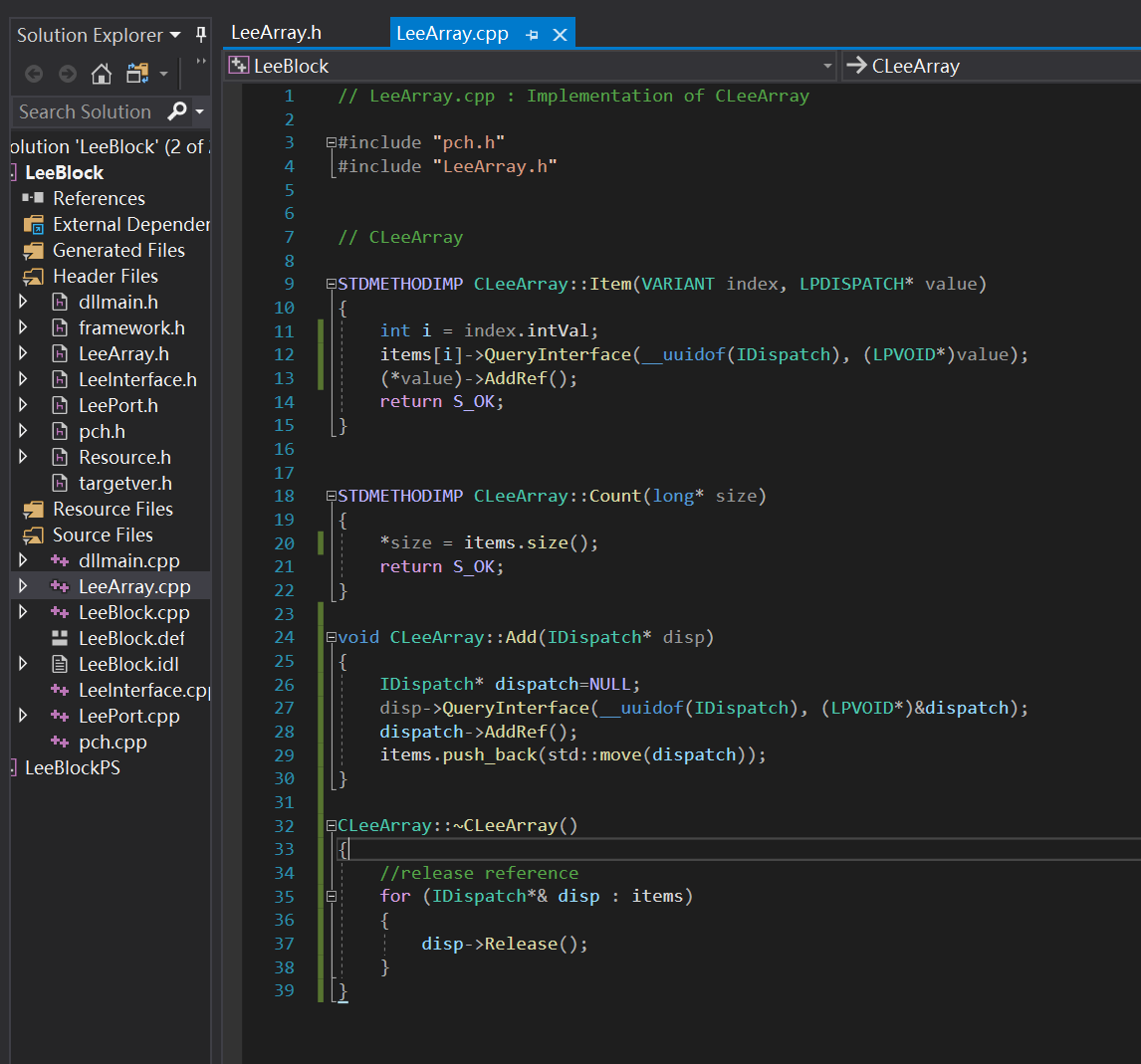1141x1064 pixels.
Task: Click the pch.cpp source file icon
Action: click(60, 742)
